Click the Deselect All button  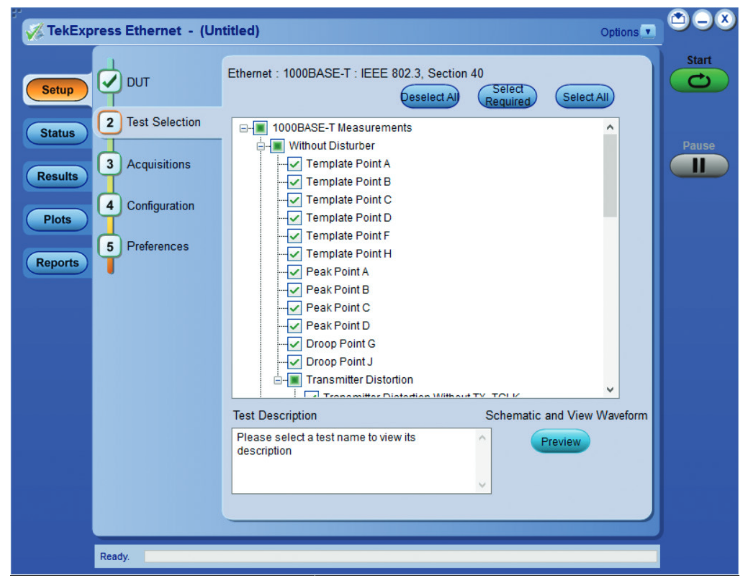[x=430, y=97]
